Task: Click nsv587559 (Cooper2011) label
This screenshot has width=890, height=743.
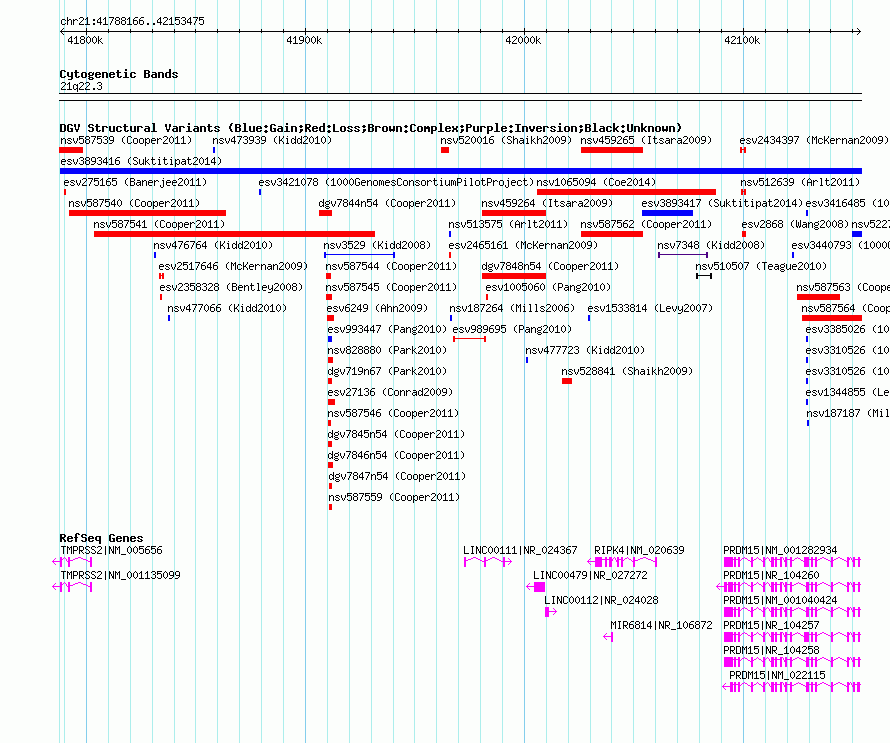Action: click(x=394, y=497)
